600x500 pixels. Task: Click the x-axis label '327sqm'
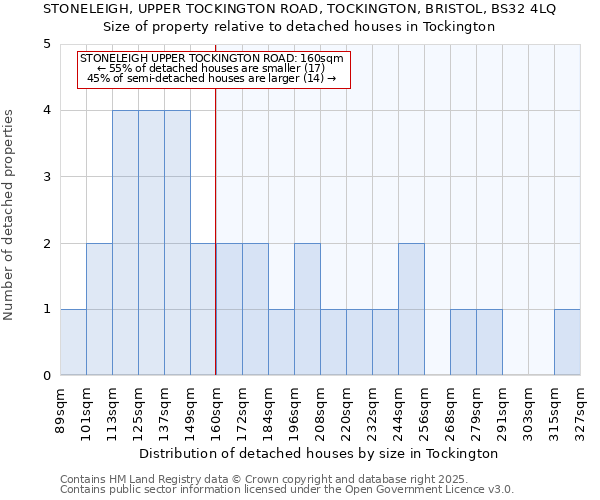580,414
